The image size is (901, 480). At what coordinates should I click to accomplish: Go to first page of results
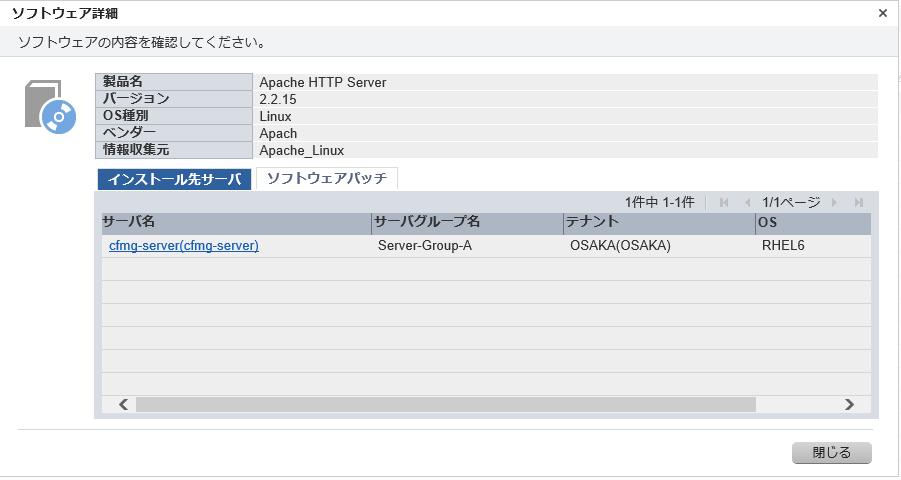(x=724, y=202)
